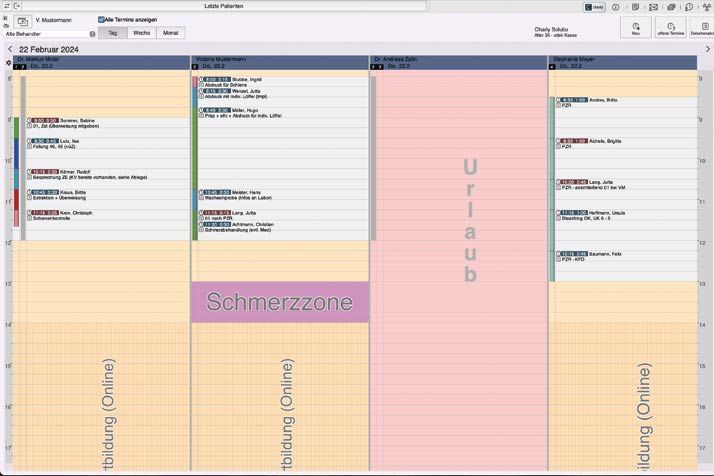
Task: Click note icon under Meister, Hans appointment
Action: coord(201,198)
